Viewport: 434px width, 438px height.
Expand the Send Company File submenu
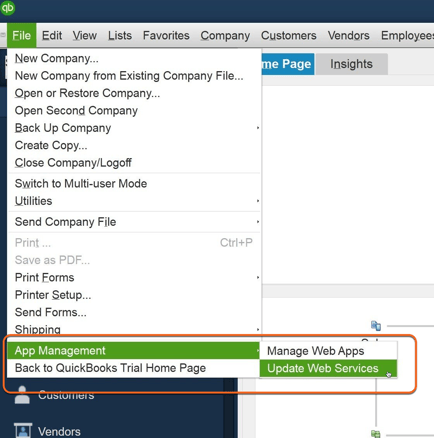coord(134,222)
